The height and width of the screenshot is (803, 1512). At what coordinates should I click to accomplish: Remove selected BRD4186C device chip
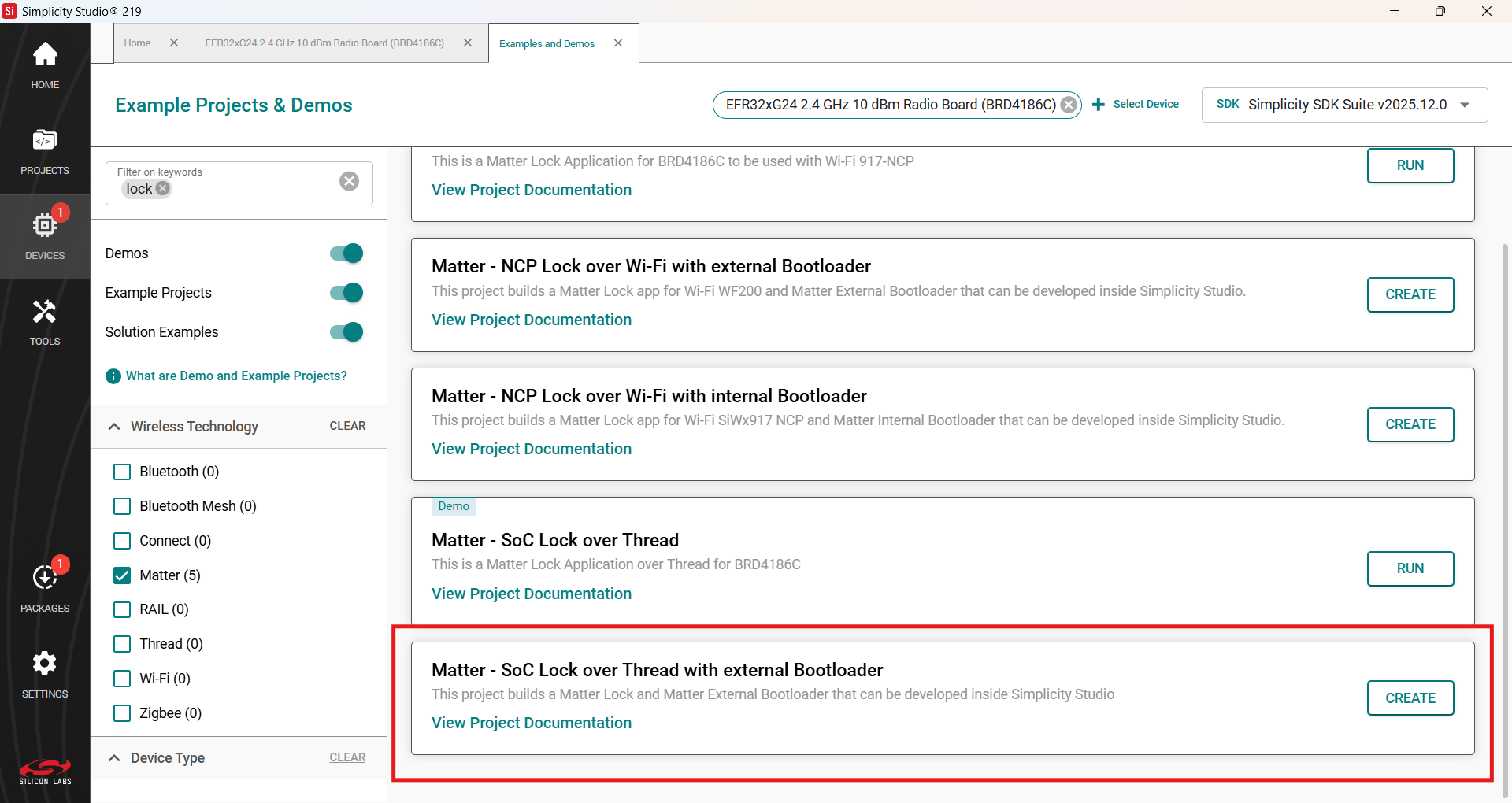click(1069, 105)
